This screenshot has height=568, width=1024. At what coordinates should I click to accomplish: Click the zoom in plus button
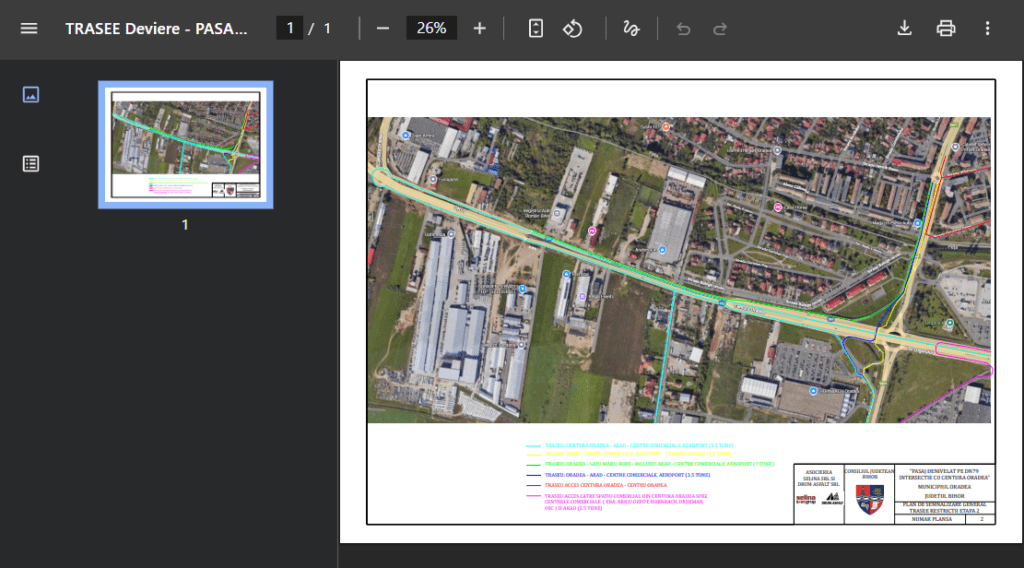(x=479, y=28)
